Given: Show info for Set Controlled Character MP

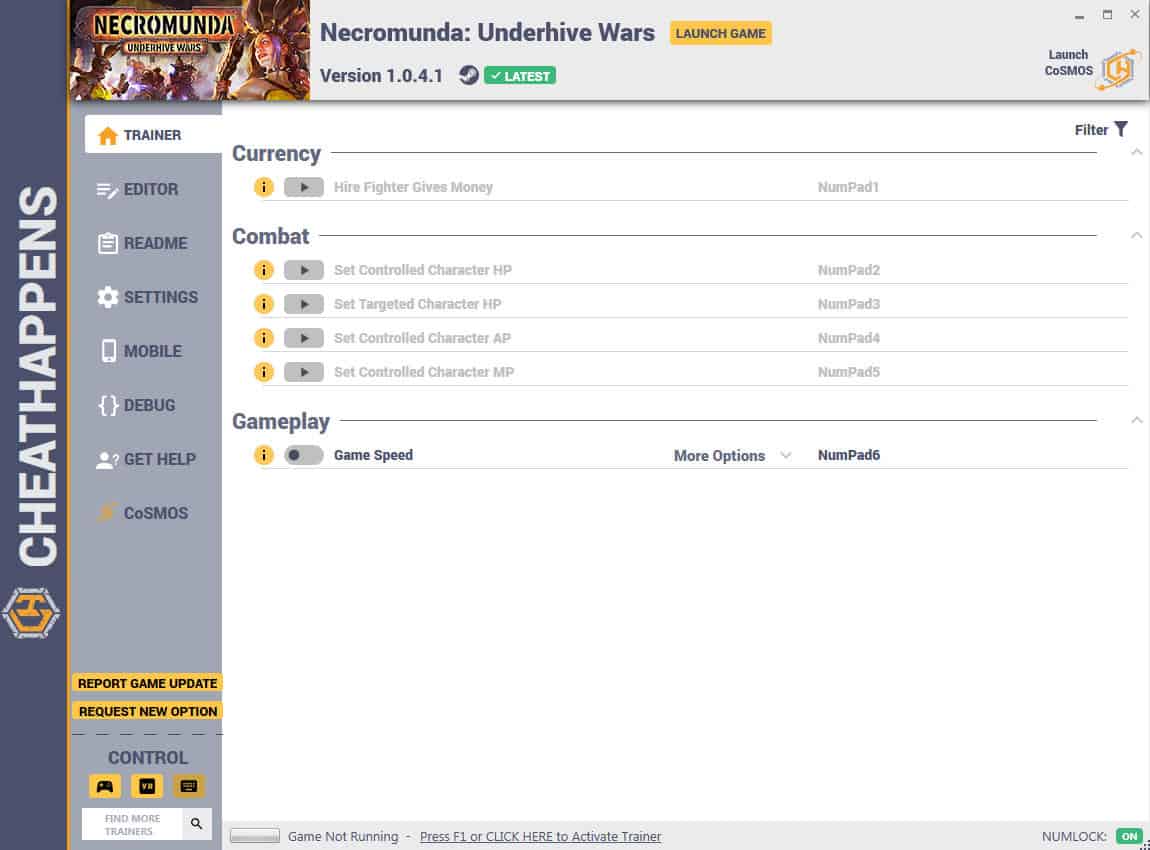Looking at the screenshot, I should click(263, 372).
